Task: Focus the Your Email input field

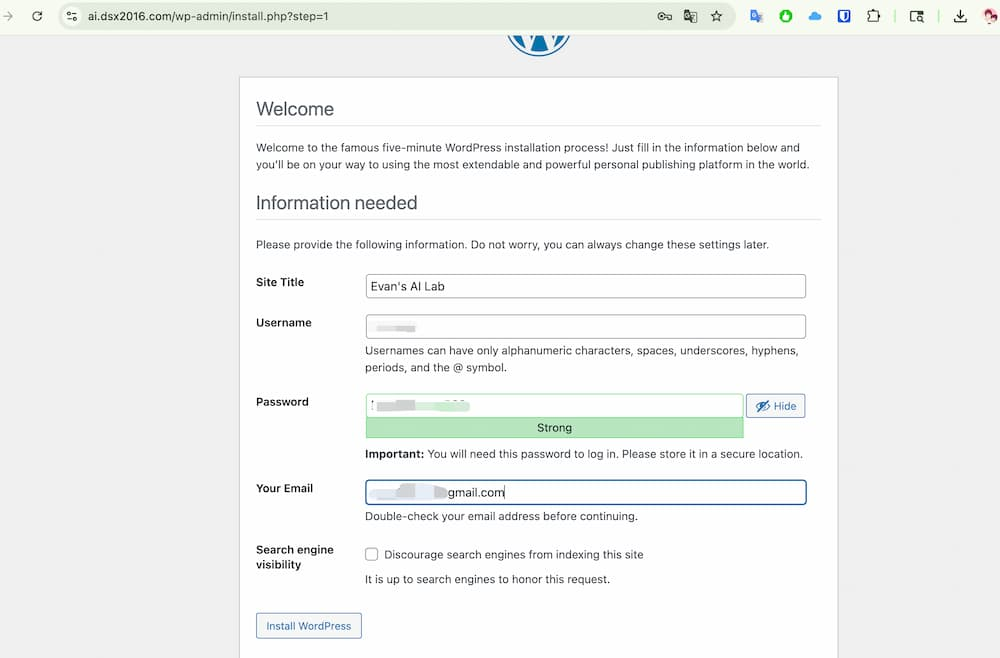Action: [585, 492]
